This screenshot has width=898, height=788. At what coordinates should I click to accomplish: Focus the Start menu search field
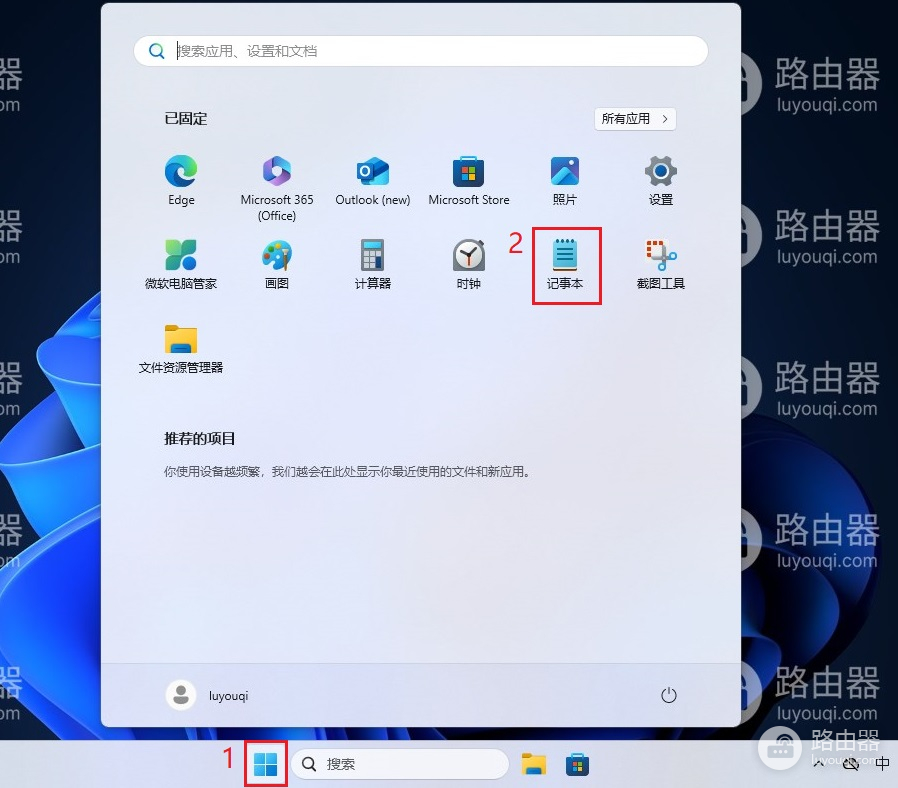coord(421,51)
